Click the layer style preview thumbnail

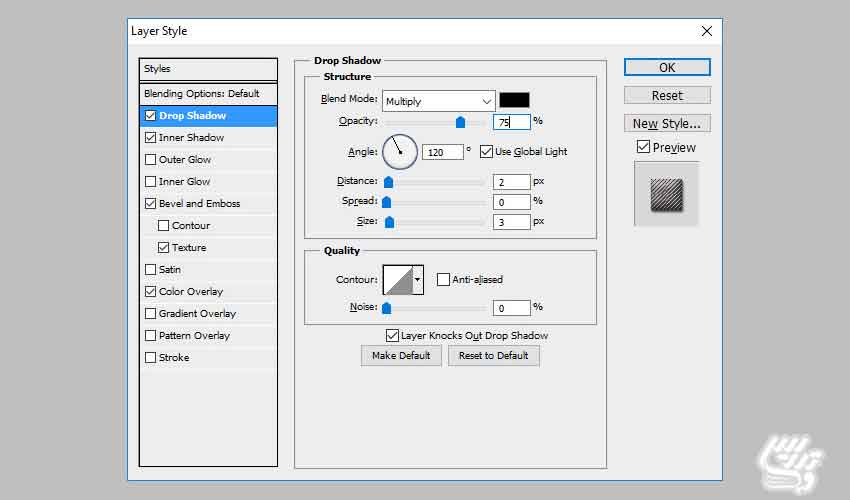[x=667, y=194]
